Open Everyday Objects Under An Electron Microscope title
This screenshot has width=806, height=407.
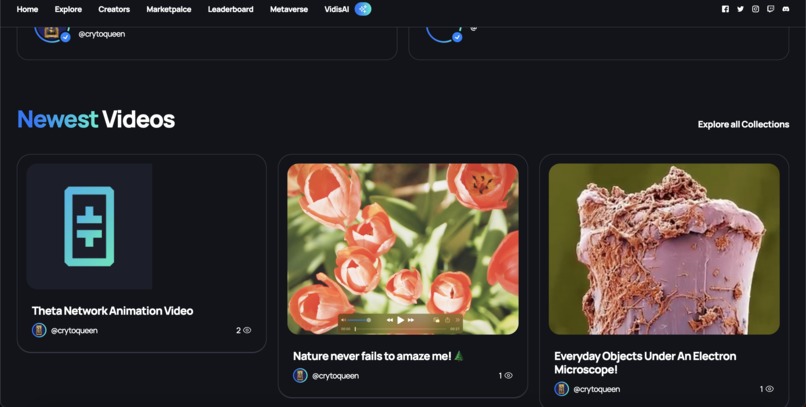pos(645,363)
